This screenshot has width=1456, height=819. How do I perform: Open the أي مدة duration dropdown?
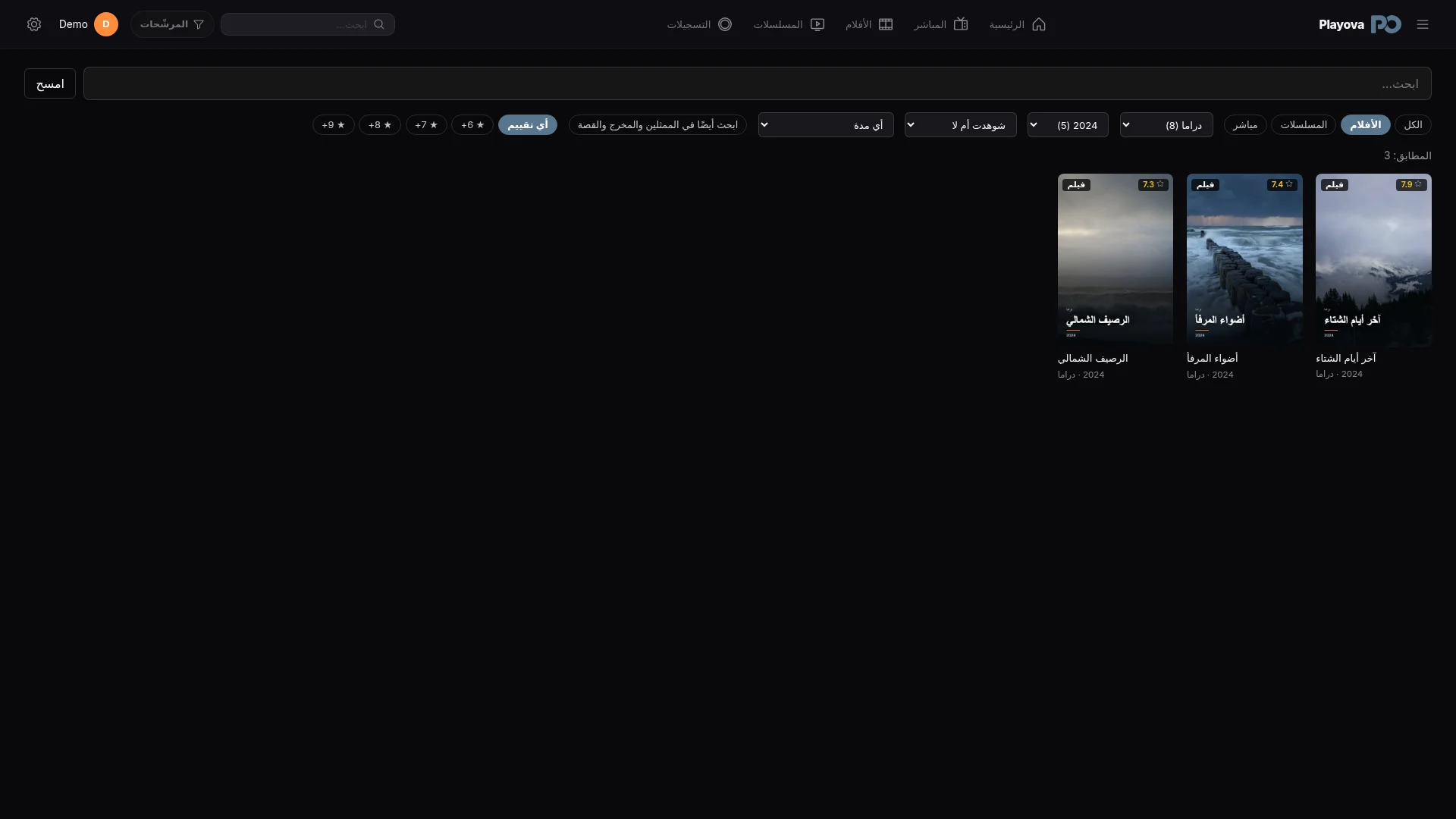[x=826, y=125]
